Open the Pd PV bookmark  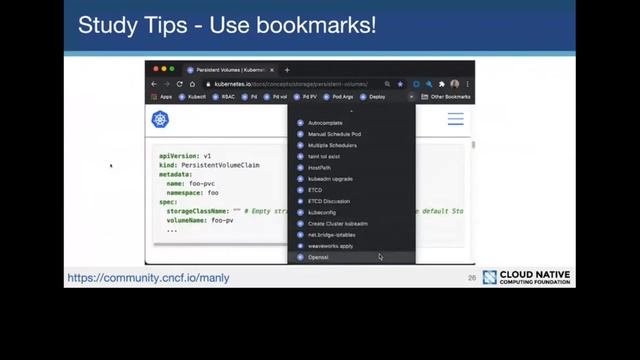305,97
